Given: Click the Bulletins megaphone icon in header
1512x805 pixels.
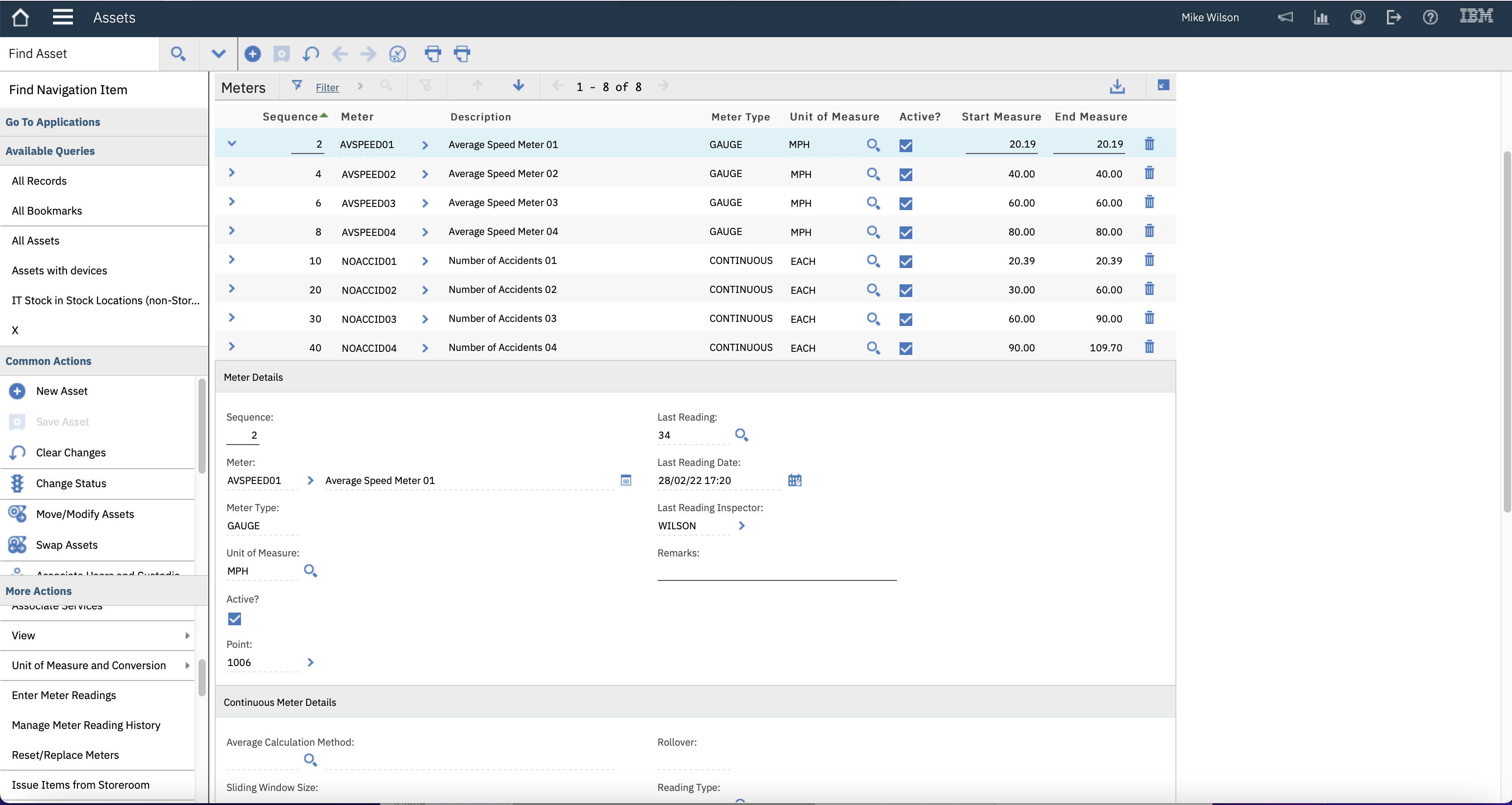Looking at the screenshot, I should tap(1285, 17).
